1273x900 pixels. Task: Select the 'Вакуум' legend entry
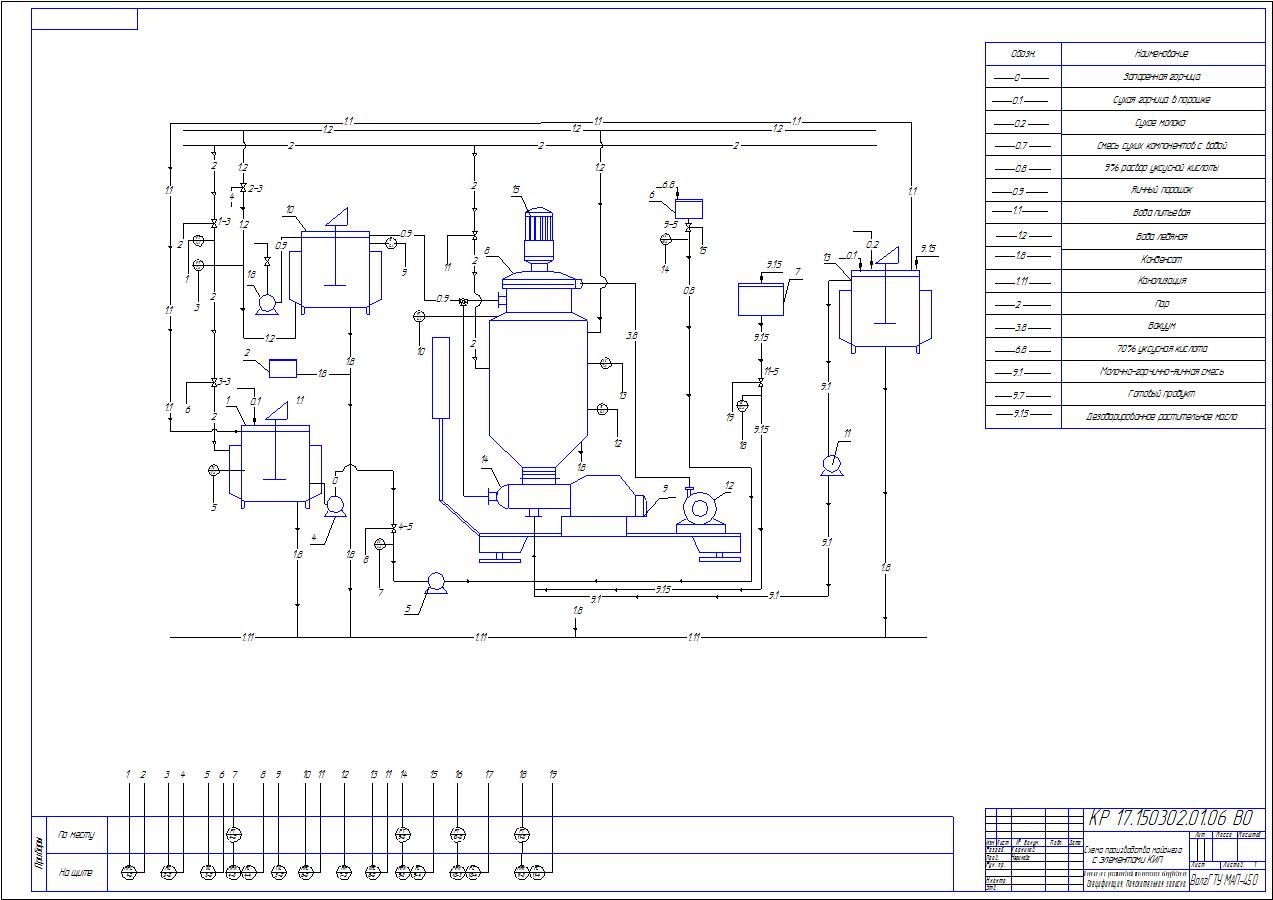pos(1161,326)
